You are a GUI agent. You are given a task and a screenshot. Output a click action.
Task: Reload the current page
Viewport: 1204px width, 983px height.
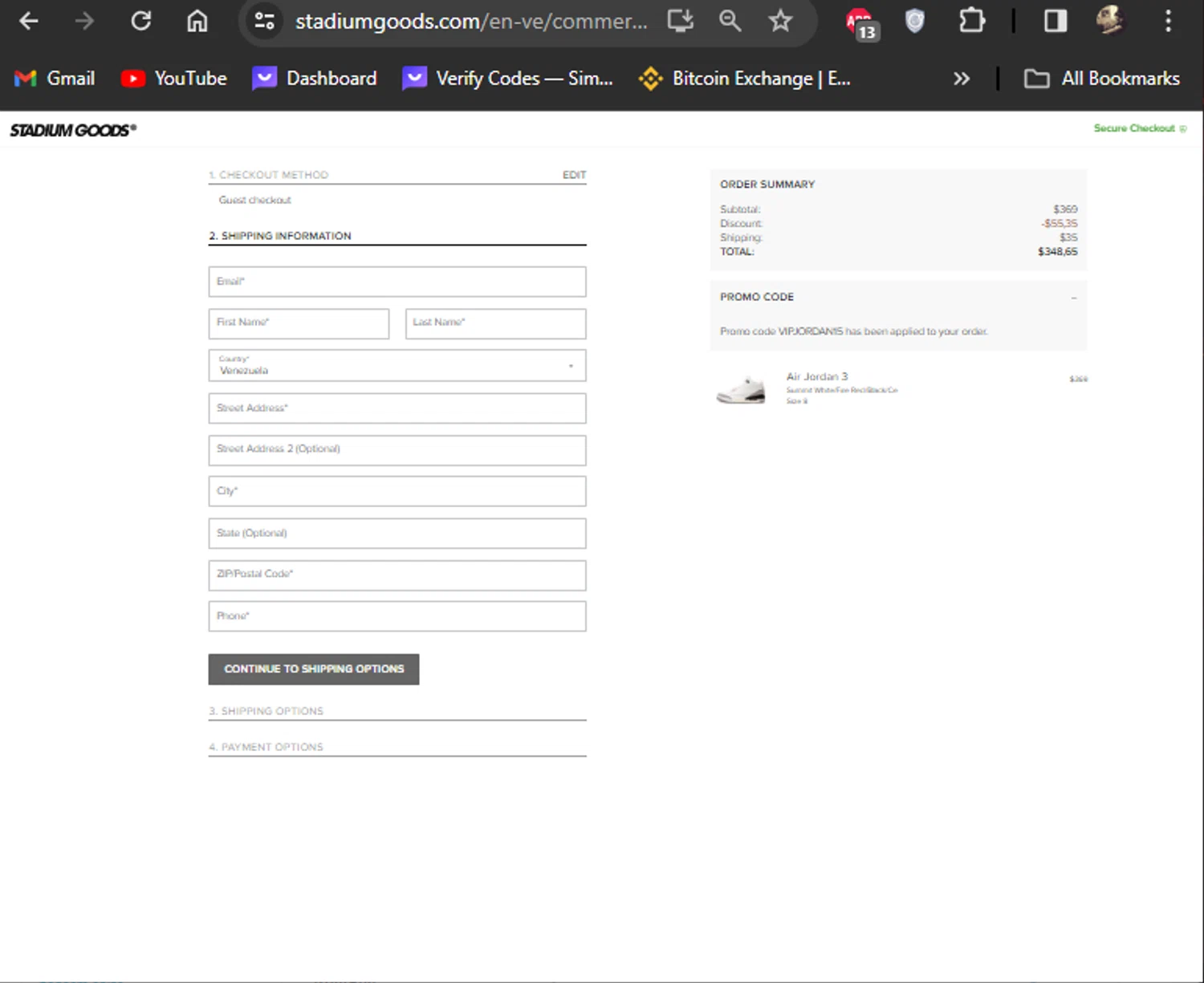pos(141,21)
